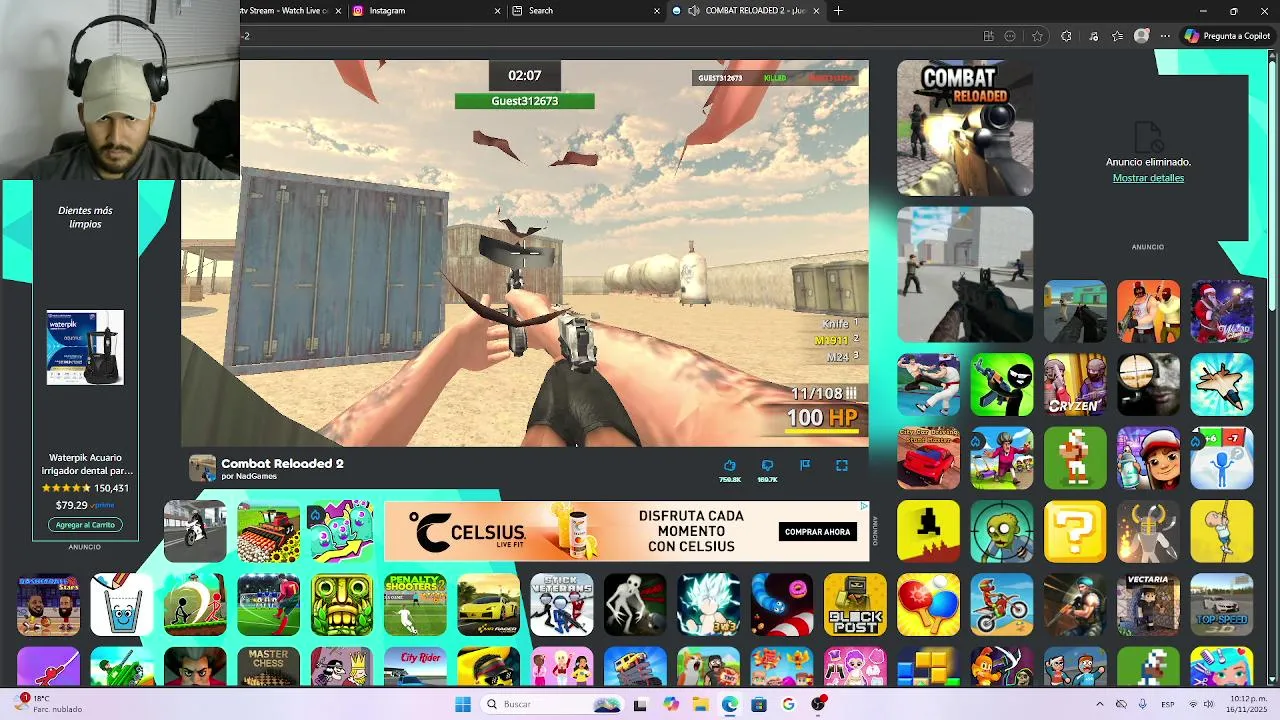The height and width of the screenshot is (720, 1280).
Task: Open the Waterpik product image ad
Action: [85, 347]
